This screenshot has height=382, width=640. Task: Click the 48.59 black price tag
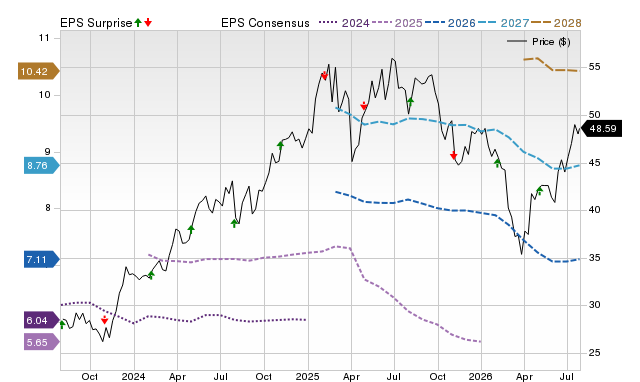(601, 129)
